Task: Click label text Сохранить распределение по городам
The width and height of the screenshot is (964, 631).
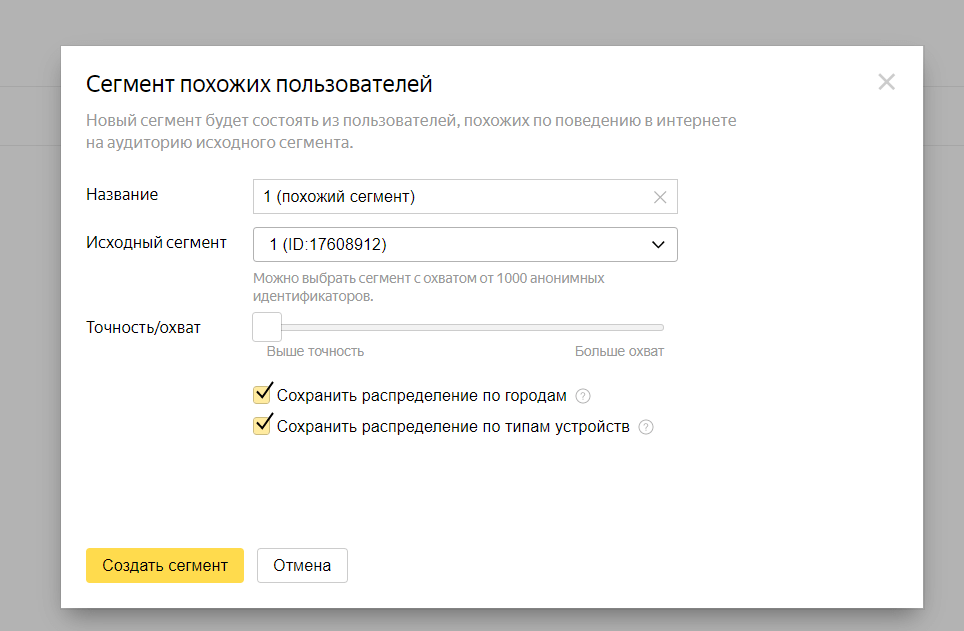Action: [421, 395]
